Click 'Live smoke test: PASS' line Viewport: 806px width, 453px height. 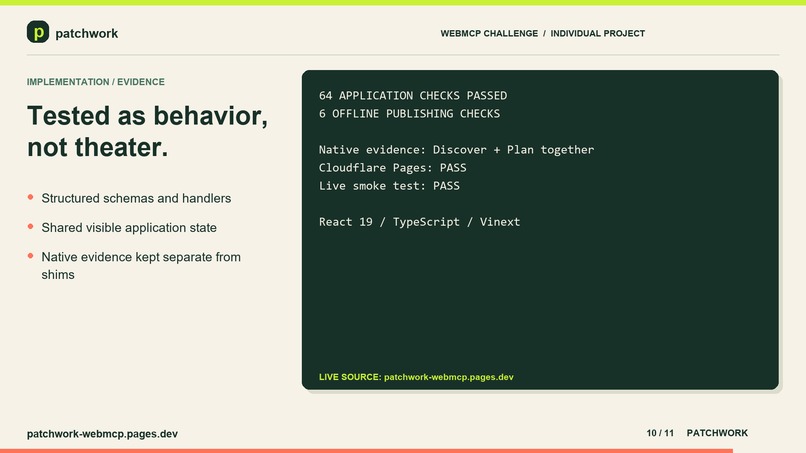click(389, 186)
